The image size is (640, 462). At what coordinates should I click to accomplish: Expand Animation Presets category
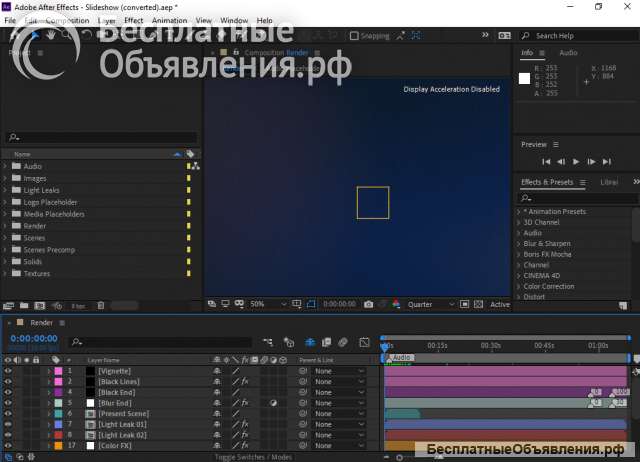point(519,211)
